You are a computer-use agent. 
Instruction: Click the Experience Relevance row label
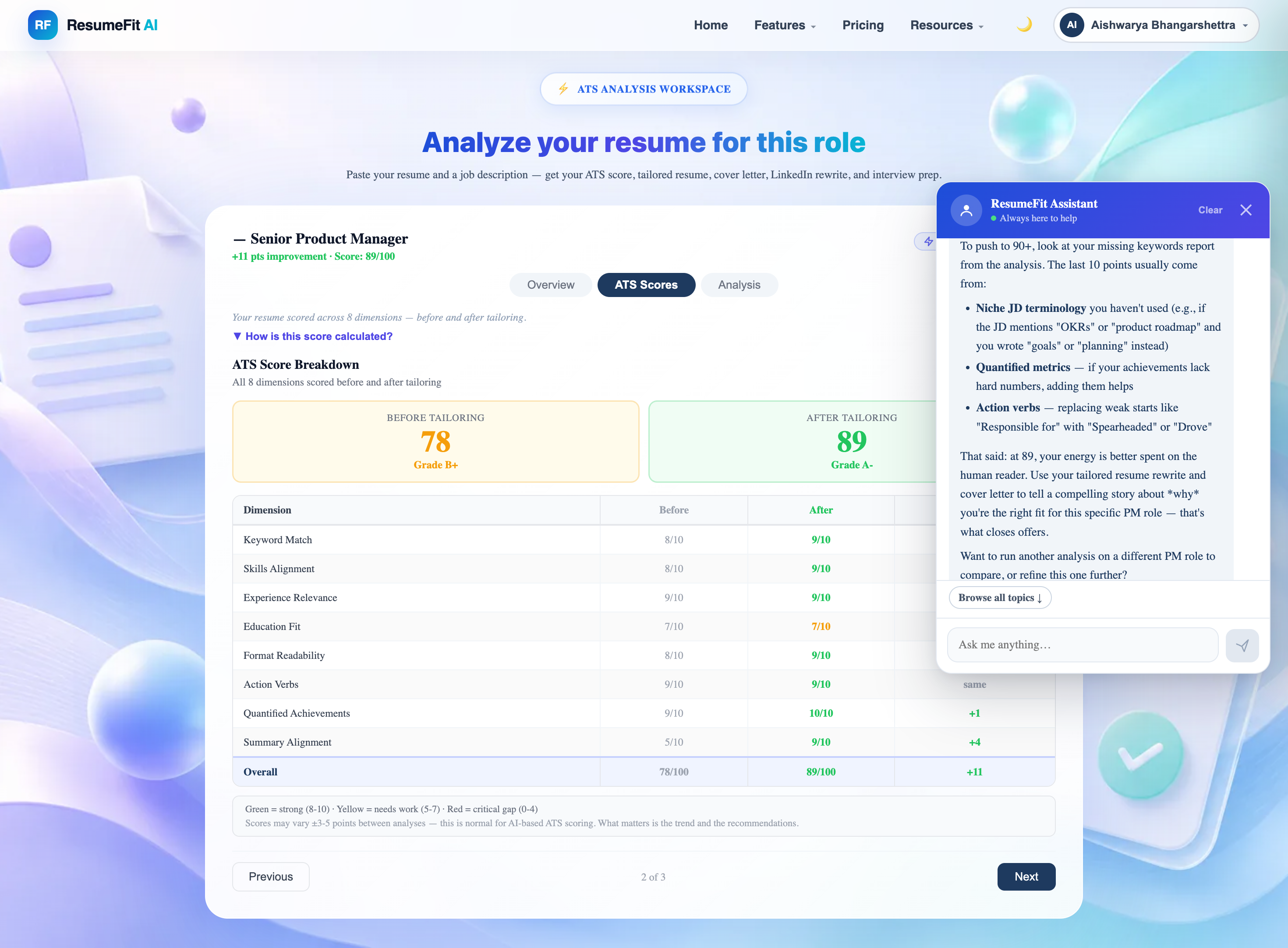tap(290, 598)
